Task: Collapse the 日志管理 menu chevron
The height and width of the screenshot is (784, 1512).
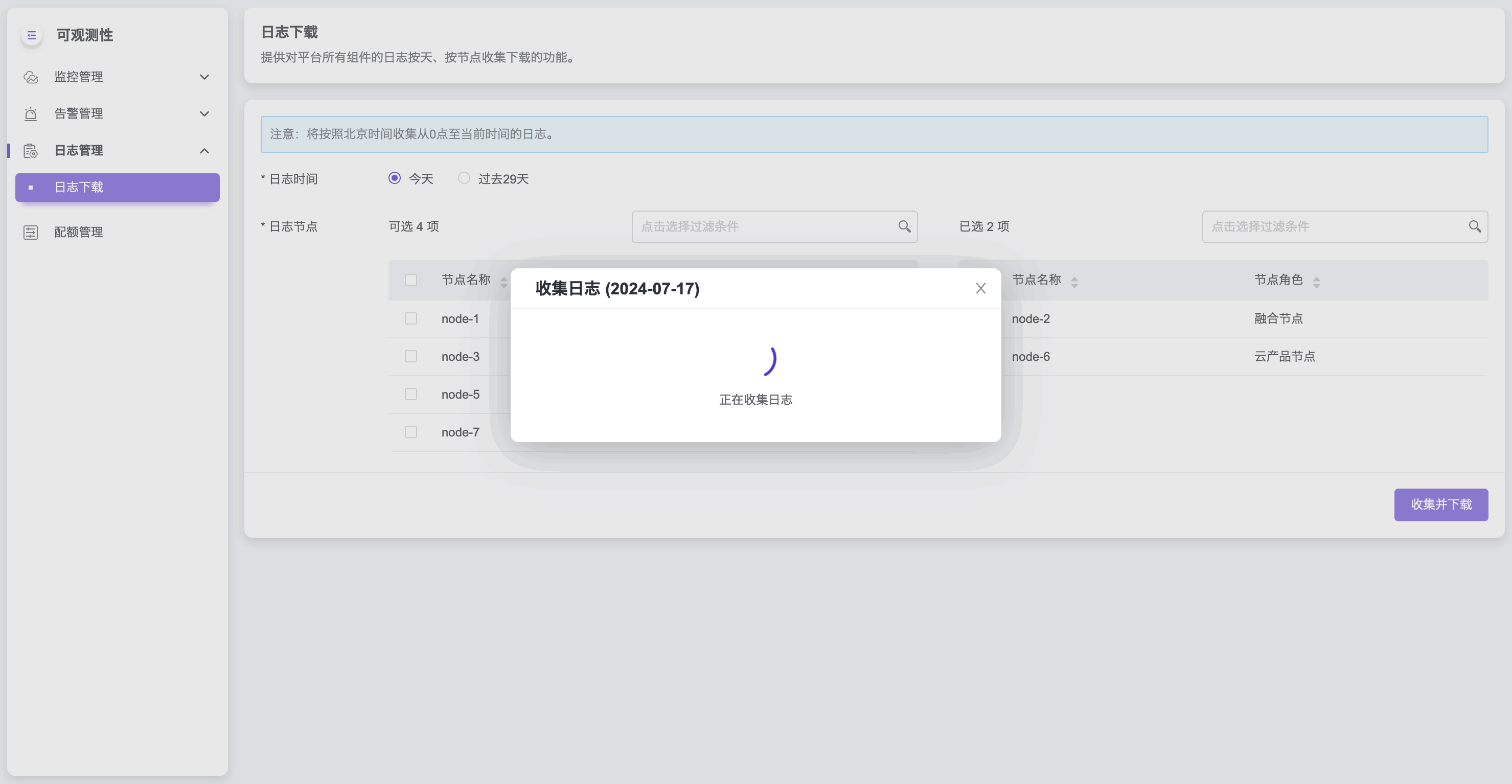Action: coord(204,151)
